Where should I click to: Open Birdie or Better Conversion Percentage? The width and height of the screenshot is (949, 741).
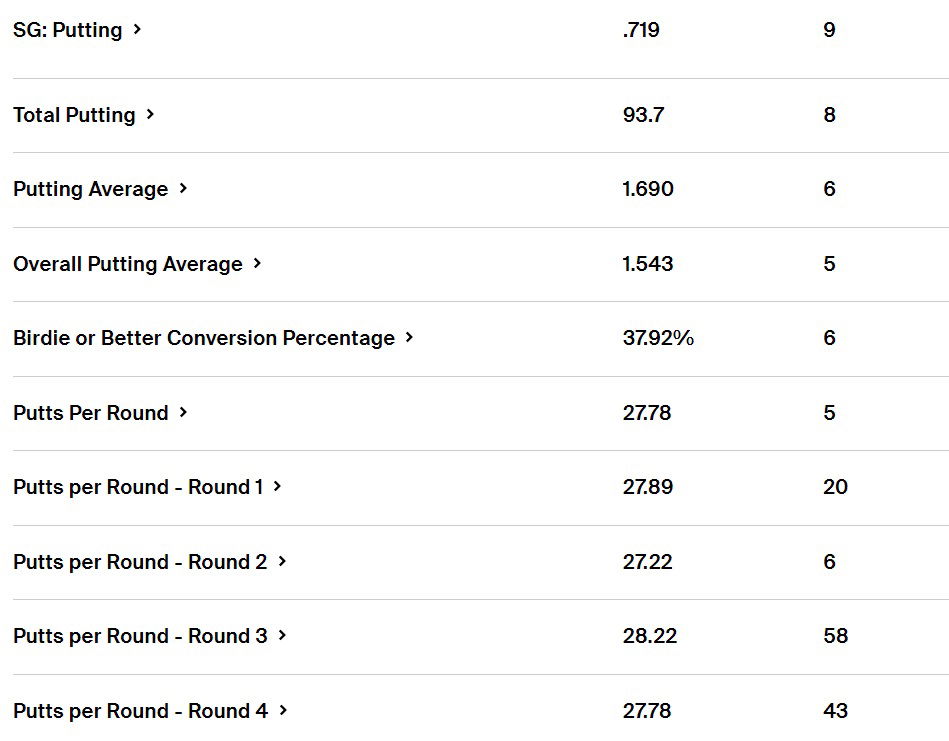pos(203,338)
